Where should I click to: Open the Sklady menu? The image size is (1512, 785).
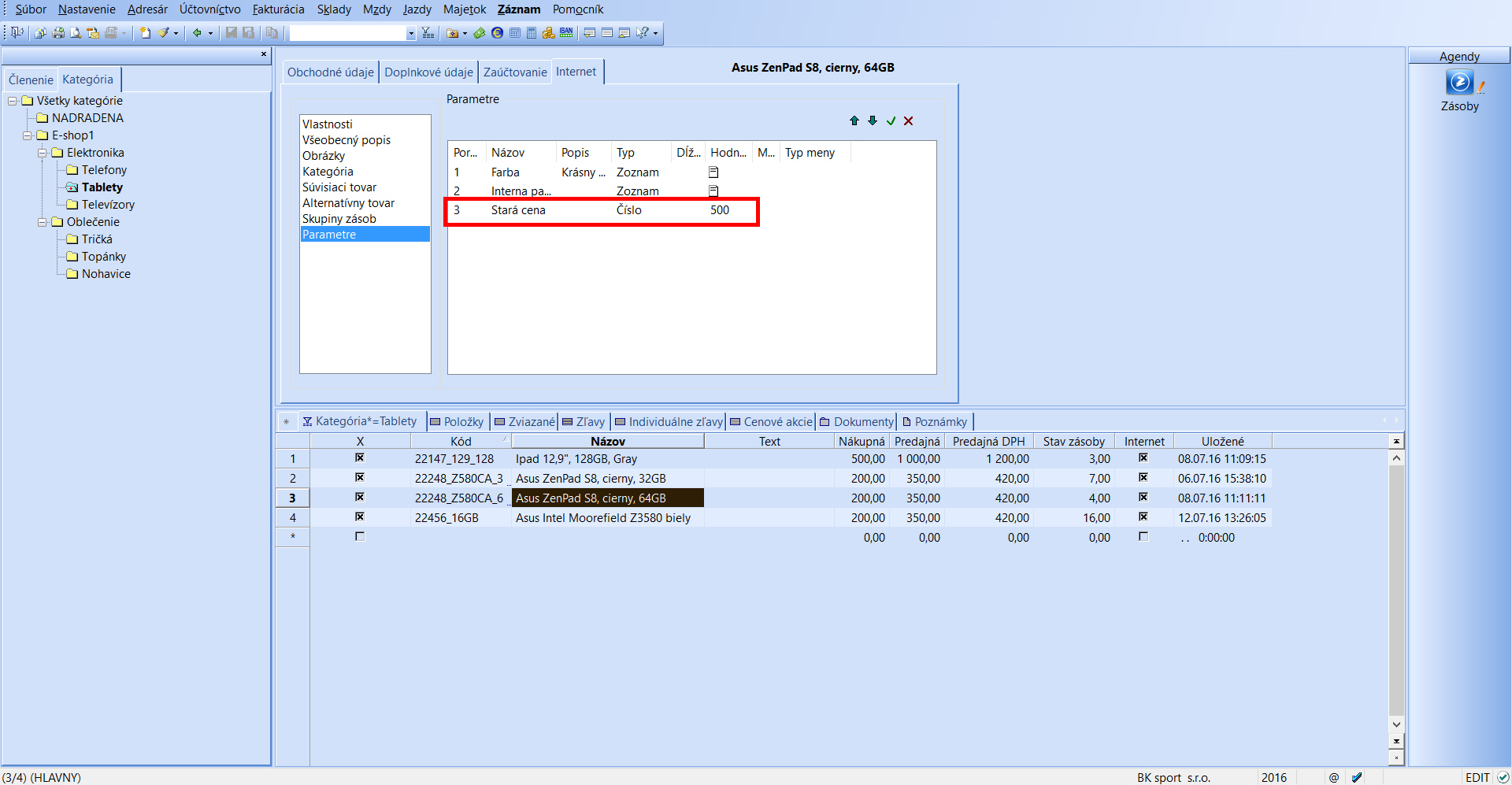pyautogui.click(x=334, y=9)
